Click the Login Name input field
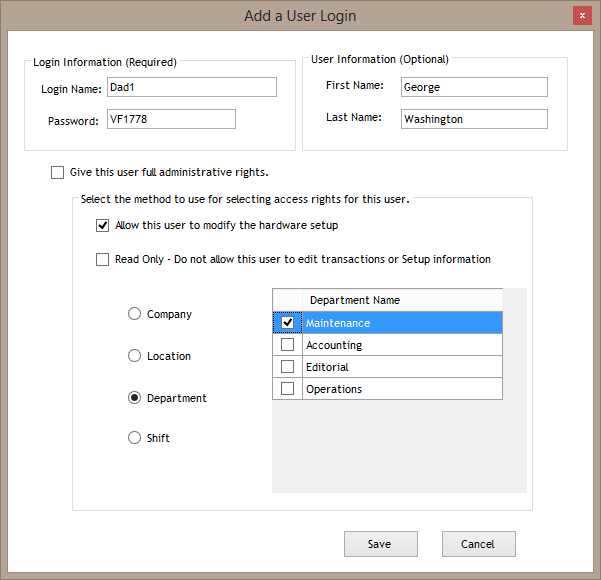This screenshot has height=580, width=601. tap(191, 88)
